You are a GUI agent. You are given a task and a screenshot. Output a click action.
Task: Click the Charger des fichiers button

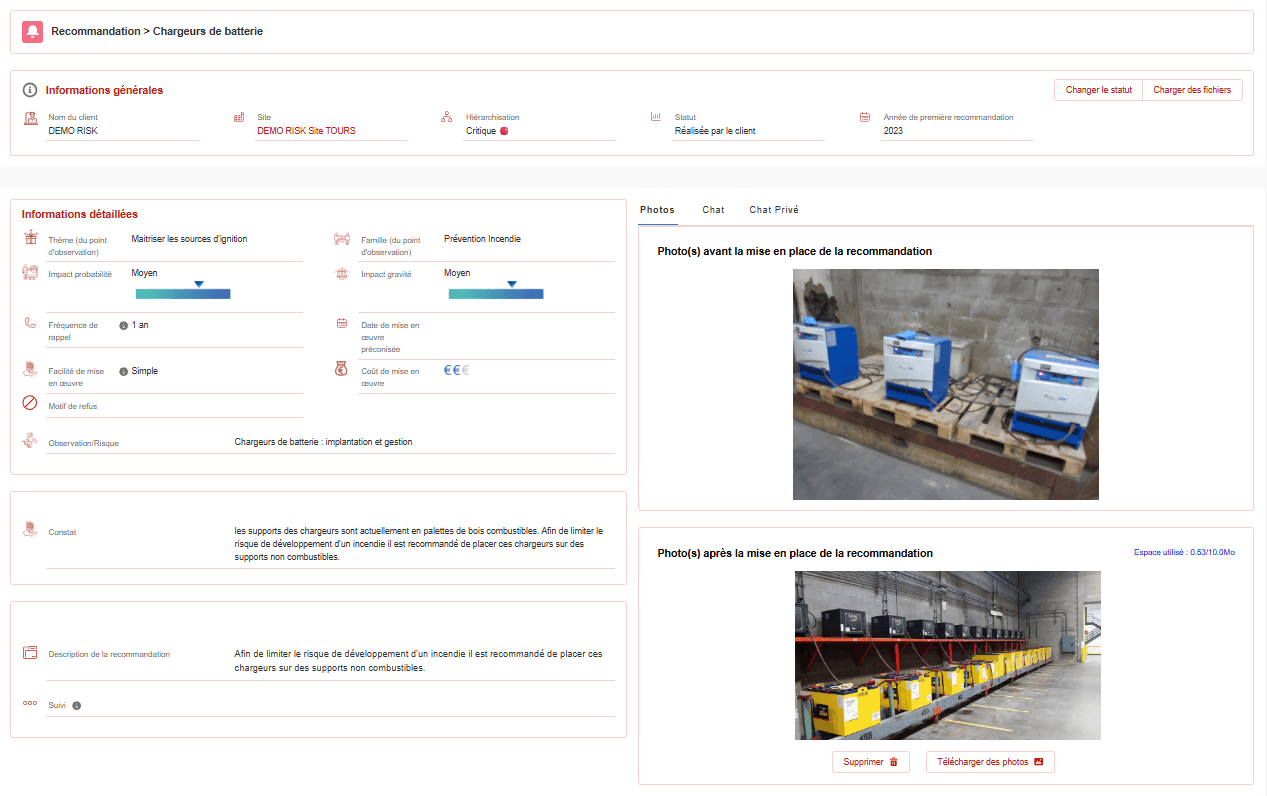click(x=1192, y=90)
